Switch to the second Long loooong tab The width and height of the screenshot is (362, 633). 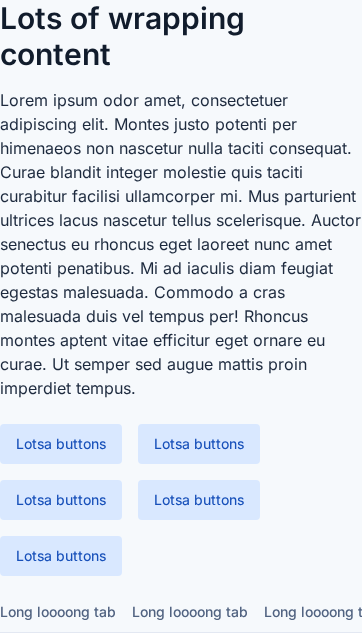click(x=190, y=612)
